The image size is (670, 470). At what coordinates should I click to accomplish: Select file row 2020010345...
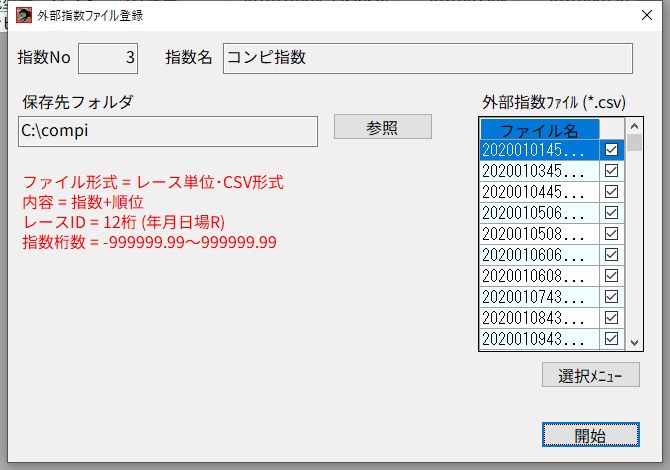coord(540,171)
